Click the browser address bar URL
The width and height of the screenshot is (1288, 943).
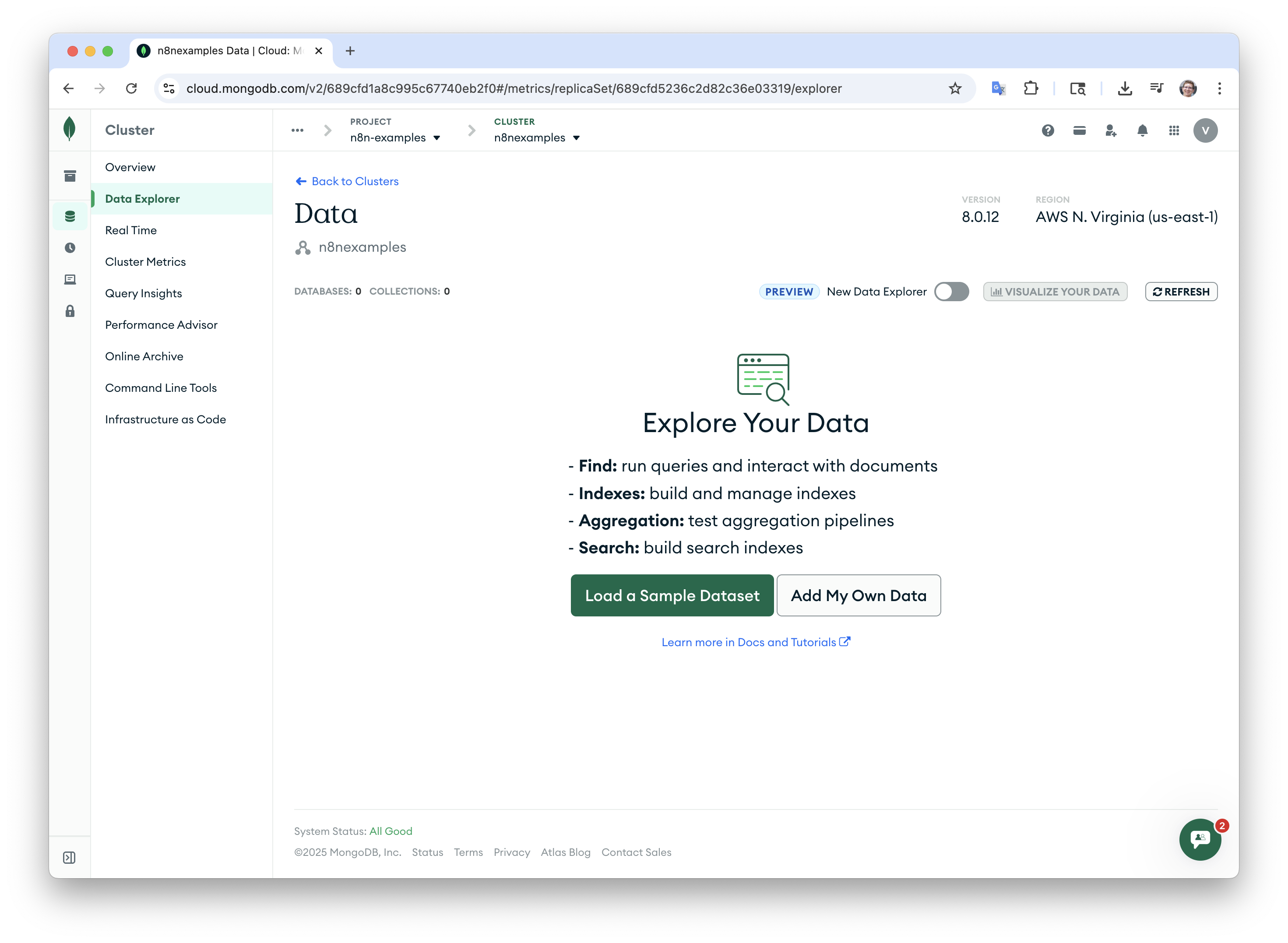(514, 88)
